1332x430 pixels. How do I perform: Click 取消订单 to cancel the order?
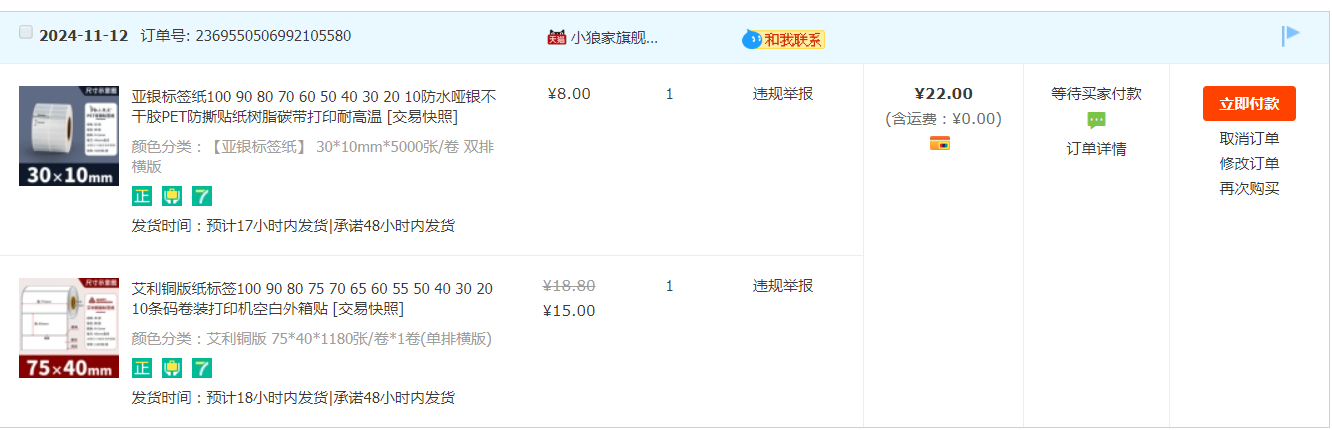coord(1249,139)
